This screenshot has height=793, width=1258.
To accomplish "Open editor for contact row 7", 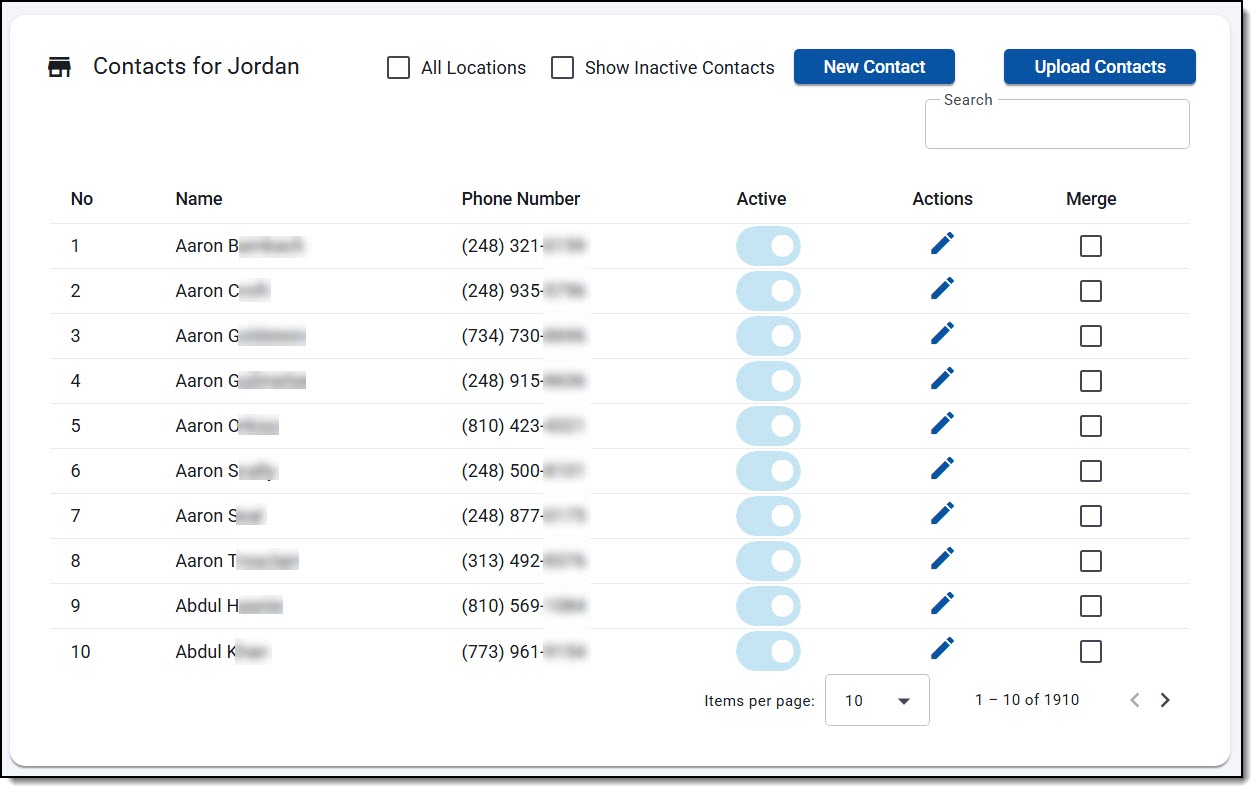I will 942,513.
